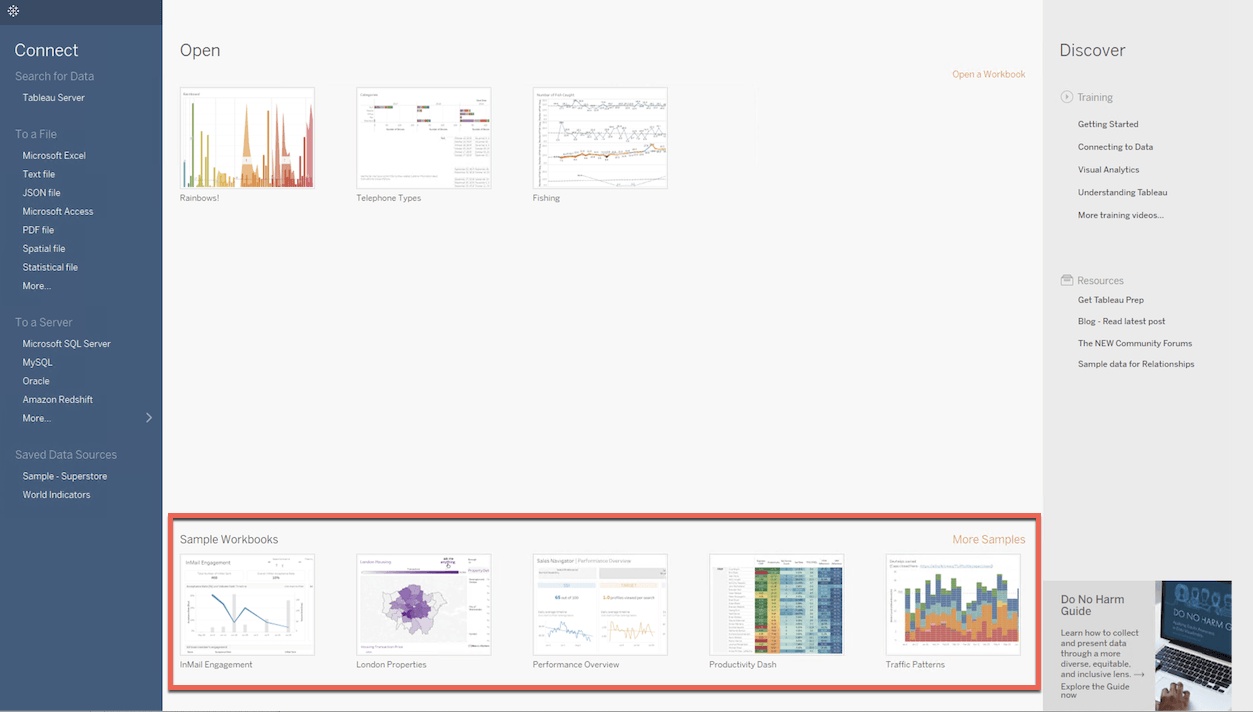
Task: Connect to Microsoft SQL Server
Action: pos(67,344)
